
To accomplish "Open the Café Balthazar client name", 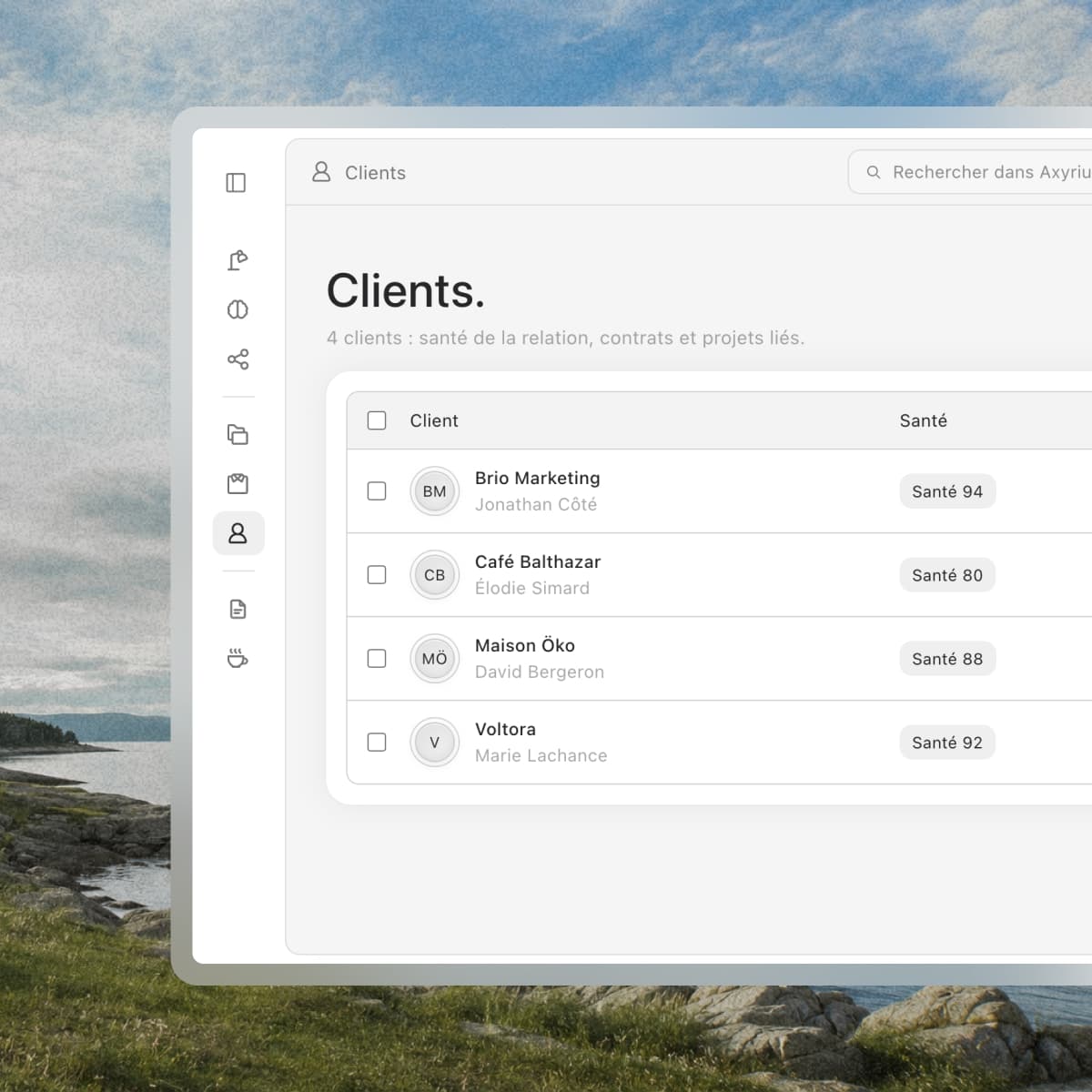I will [x=538, y=561].
